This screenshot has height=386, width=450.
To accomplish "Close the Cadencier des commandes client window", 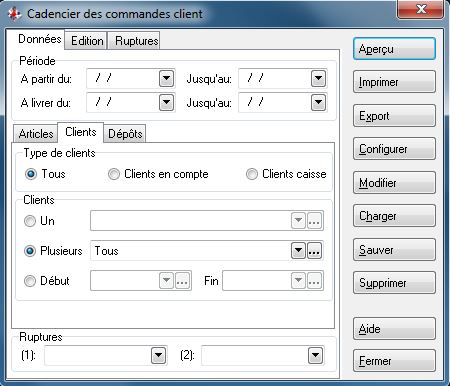I will [421, 9].
